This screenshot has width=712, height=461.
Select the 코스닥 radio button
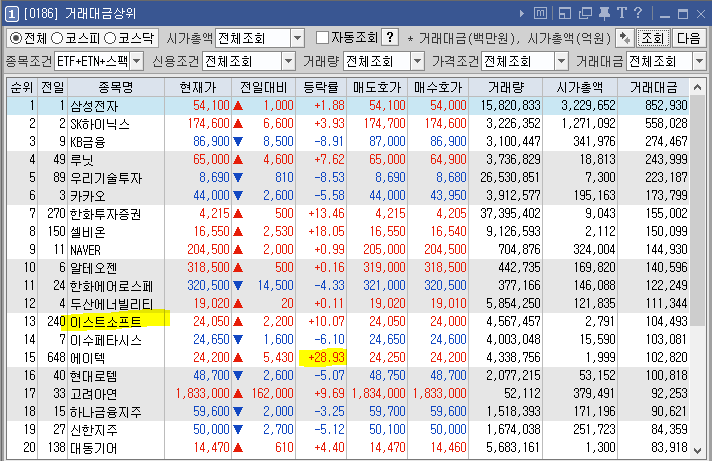click(110, 38)
